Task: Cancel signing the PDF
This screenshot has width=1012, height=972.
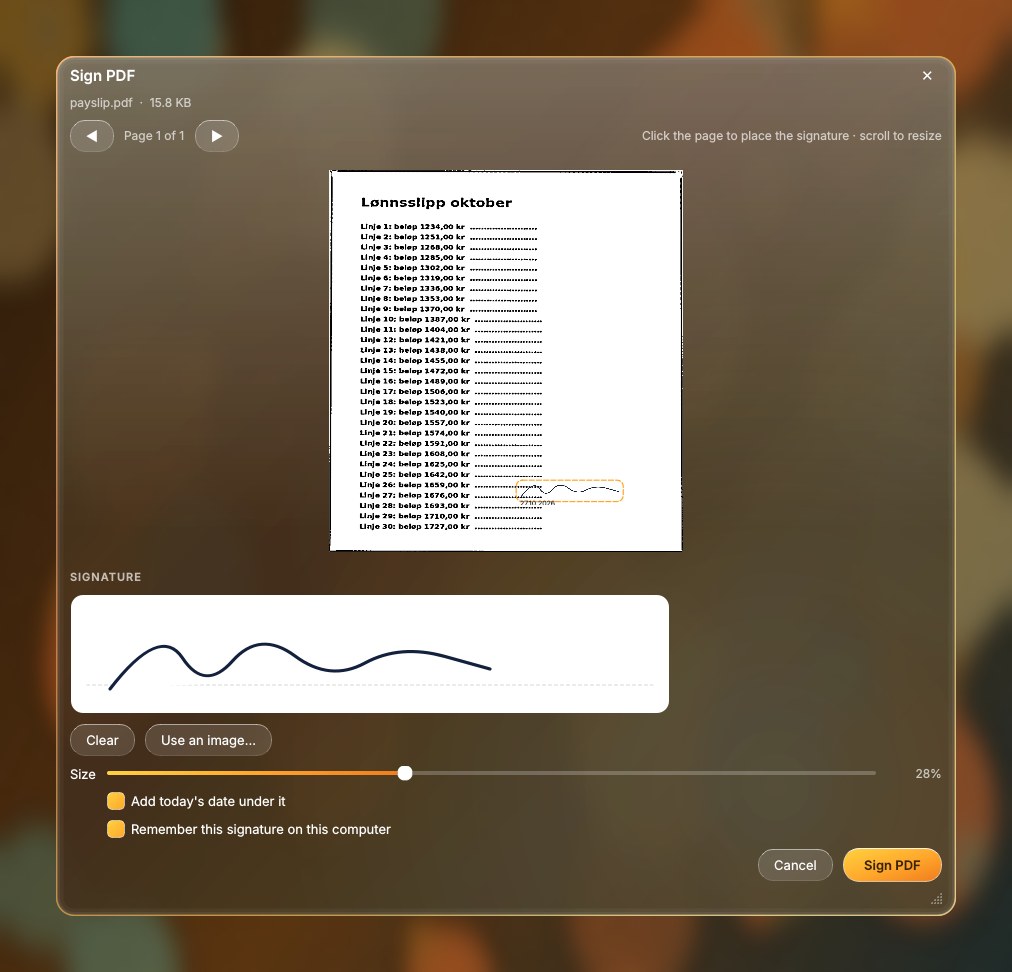Action: click(x=794, y=865)
